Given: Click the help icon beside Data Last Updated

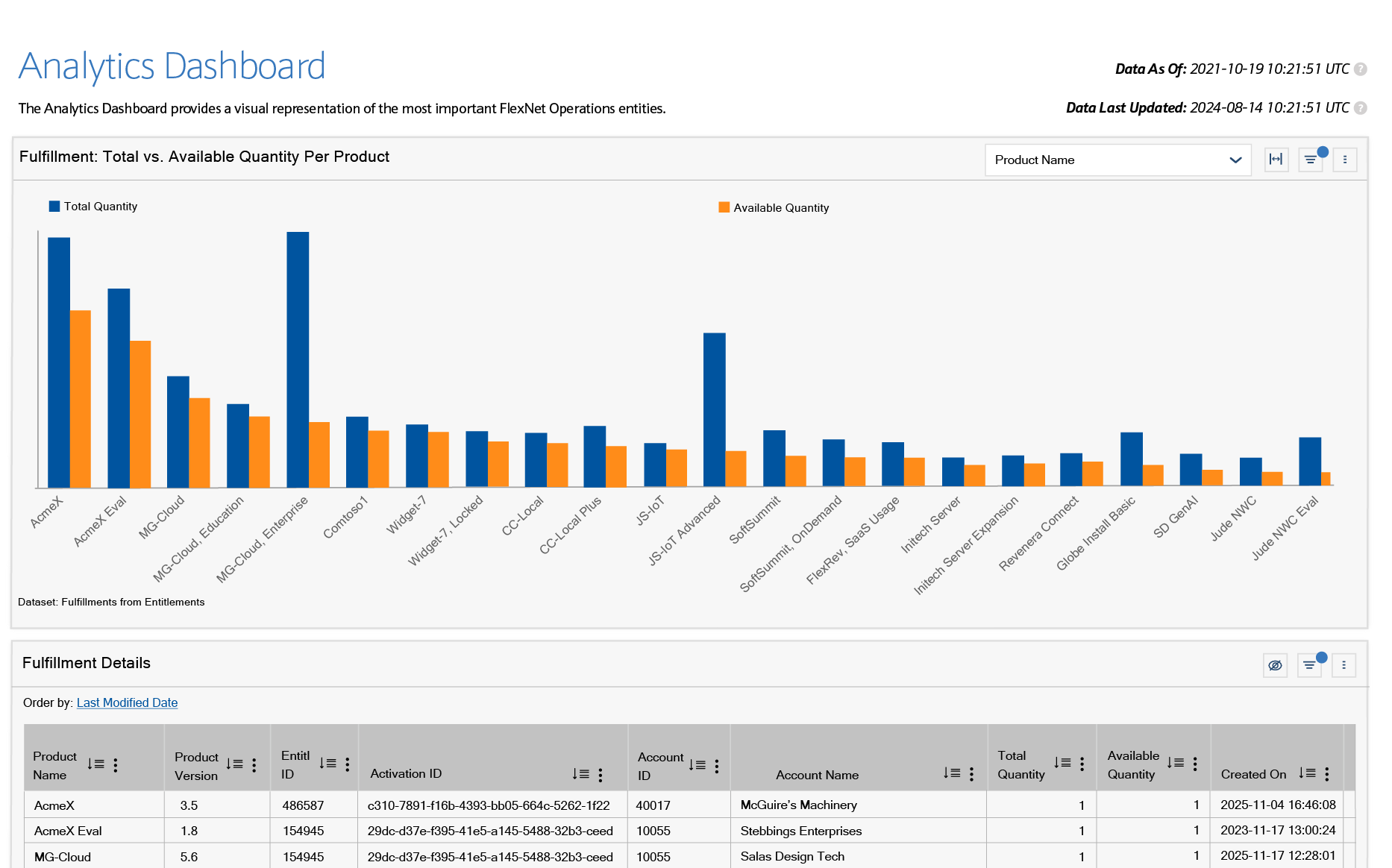Looking at the screenshot, I should coord(1361,108).
